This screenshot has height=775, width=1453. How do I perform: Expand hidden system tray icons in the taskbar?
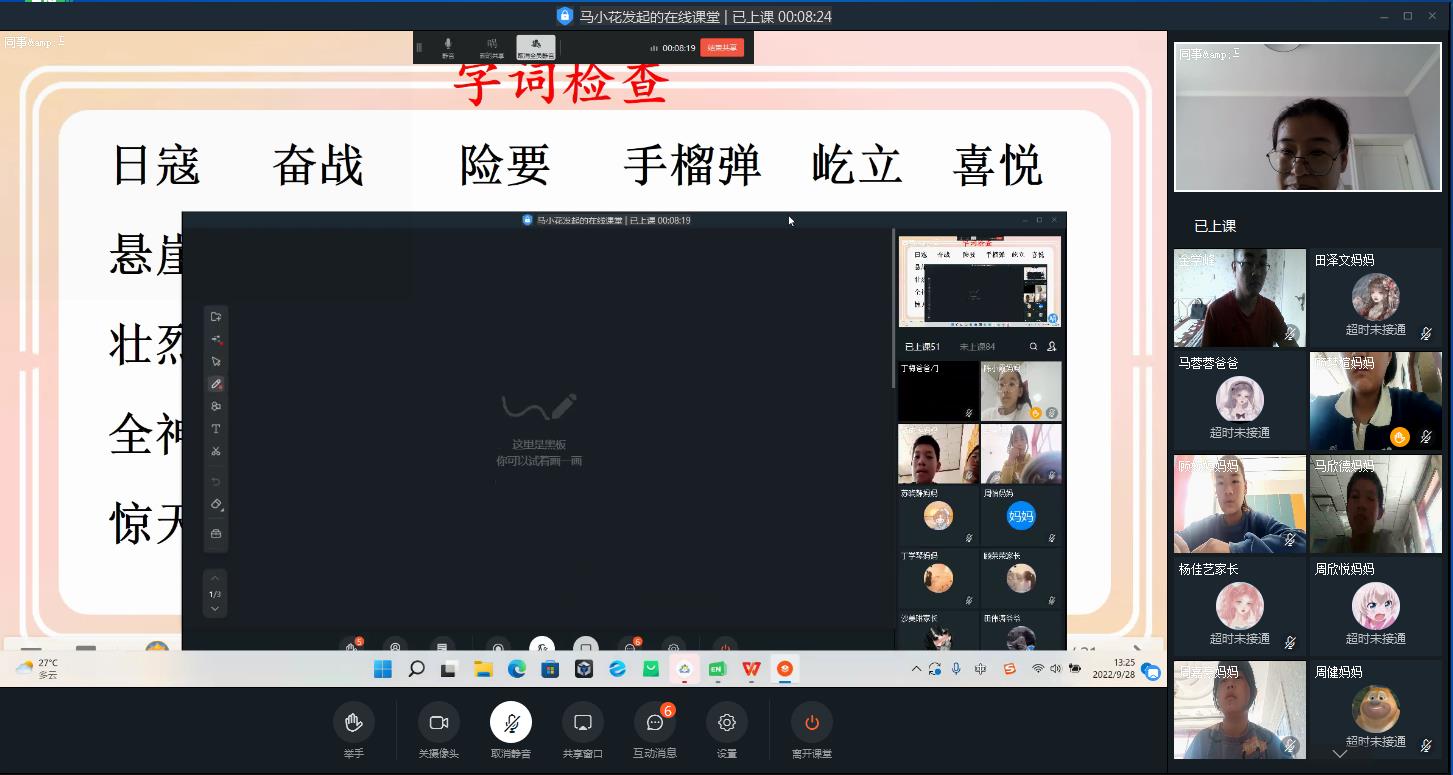point(916,669)
